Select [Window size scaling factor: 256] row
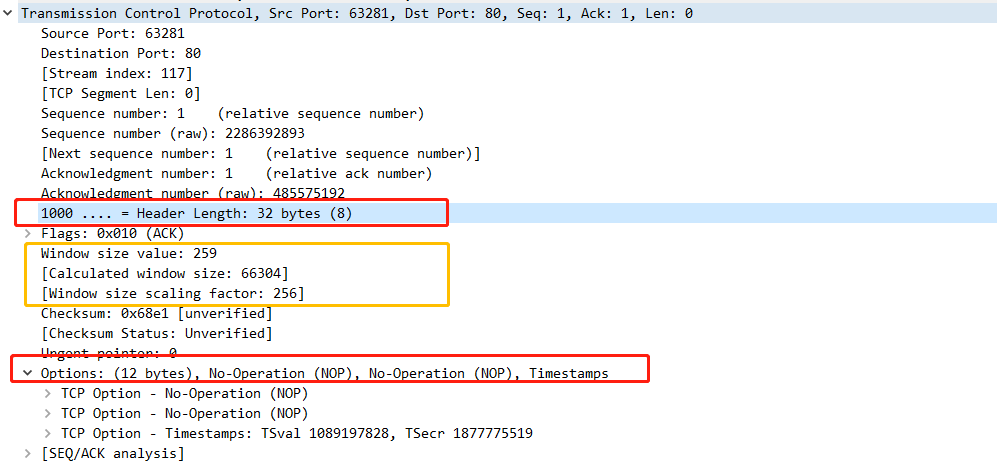The width and height of the screenshot is (997, 464). pyautogui.click(x=172, y=294)
